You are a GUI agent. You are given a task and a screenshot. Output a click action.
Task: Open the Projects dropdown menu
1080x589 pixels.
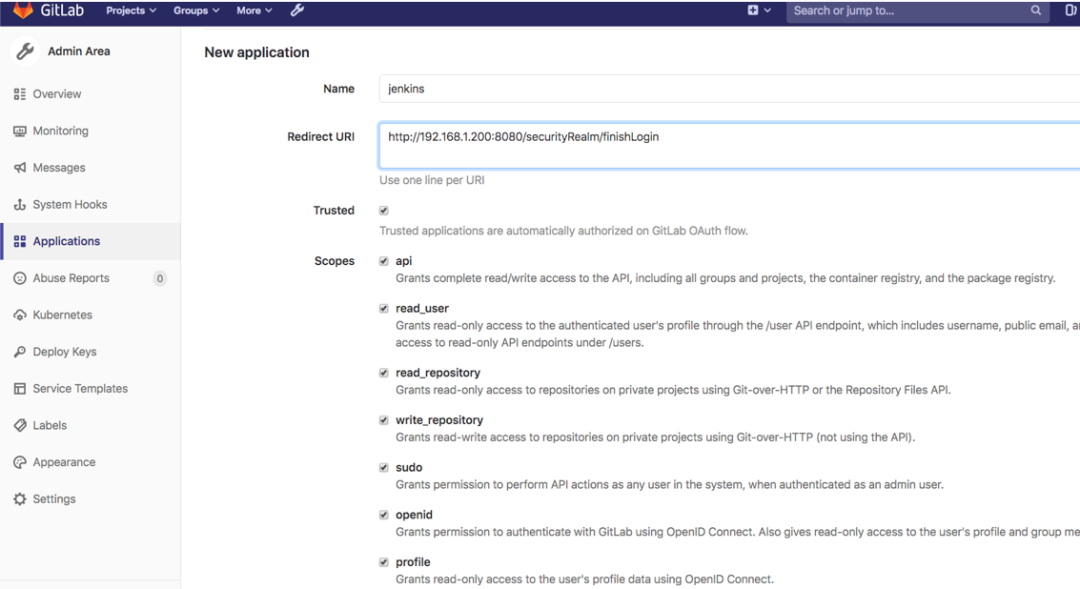131,11
